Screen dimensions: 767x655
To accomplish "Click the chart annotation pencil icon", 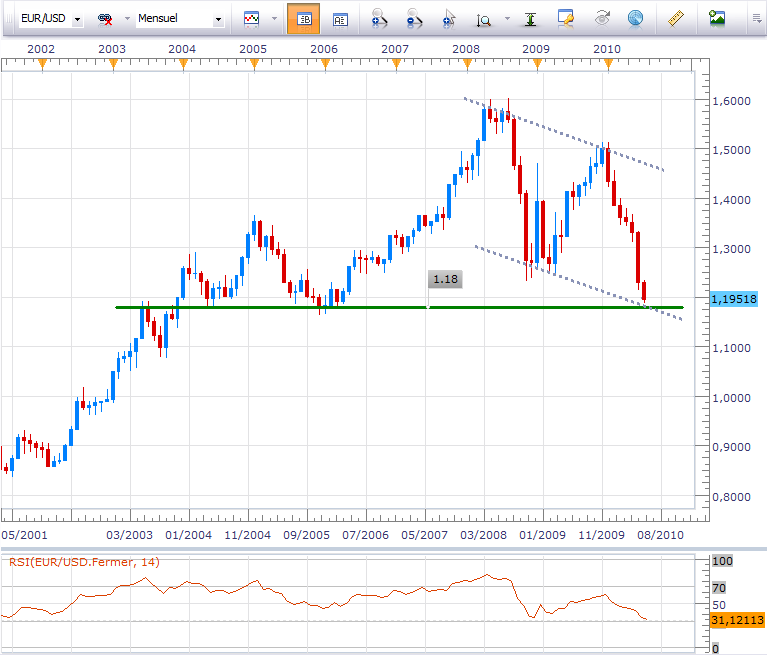I will pyautogui.click(x=566, y=18).
